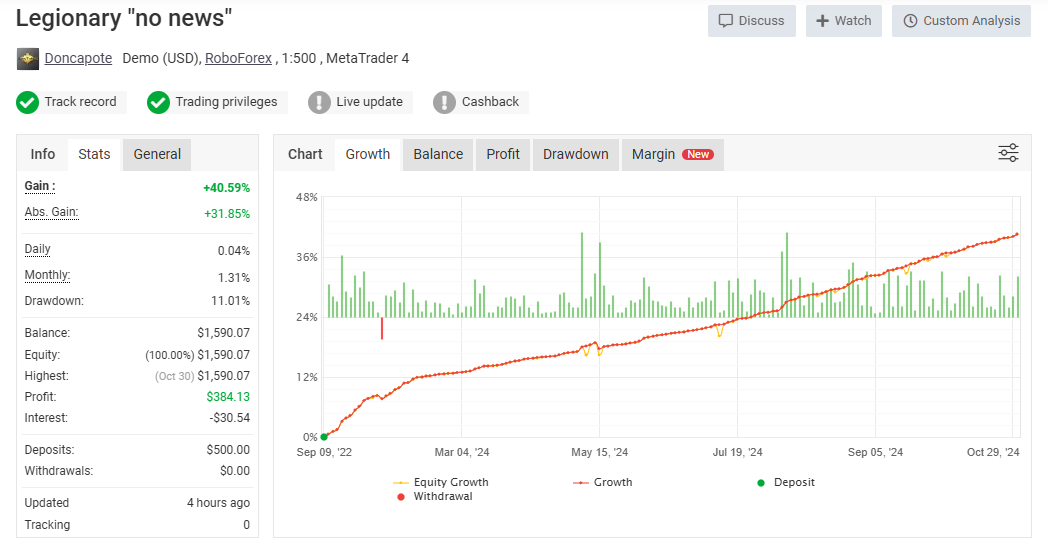Screen dimensions: 1048x549
Task: Switch to the Info tab
Action: pos(43,154)
